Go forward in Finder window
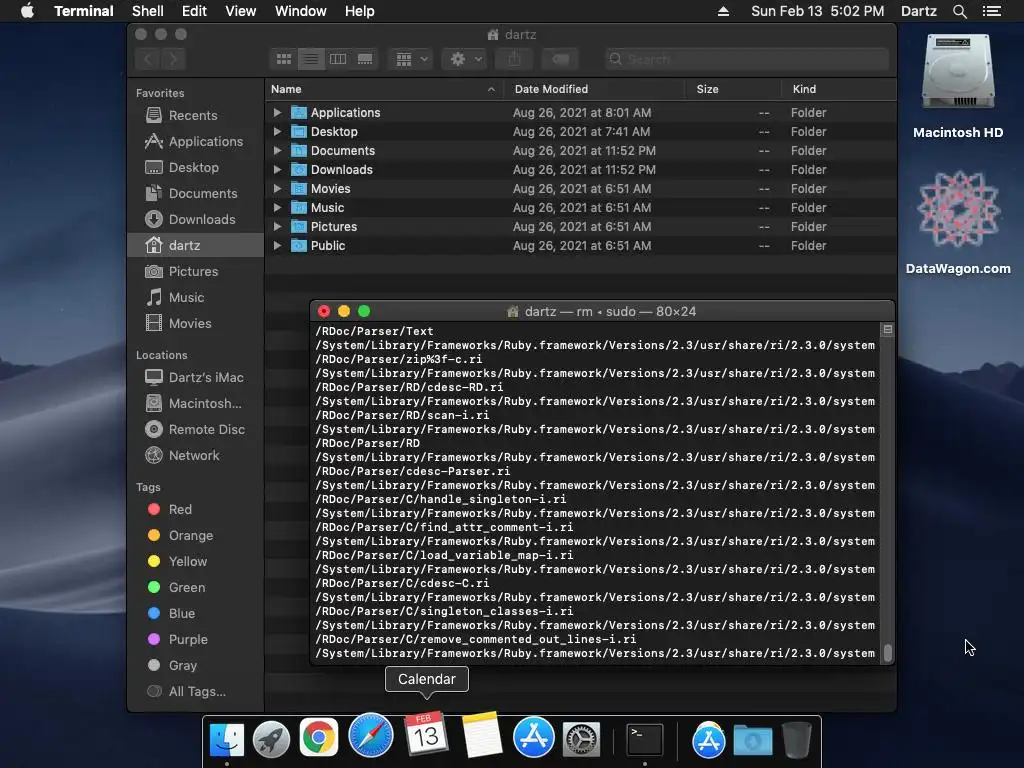Image resolution: width=1024 pixels, height=768 pixels. click(173, 59)
